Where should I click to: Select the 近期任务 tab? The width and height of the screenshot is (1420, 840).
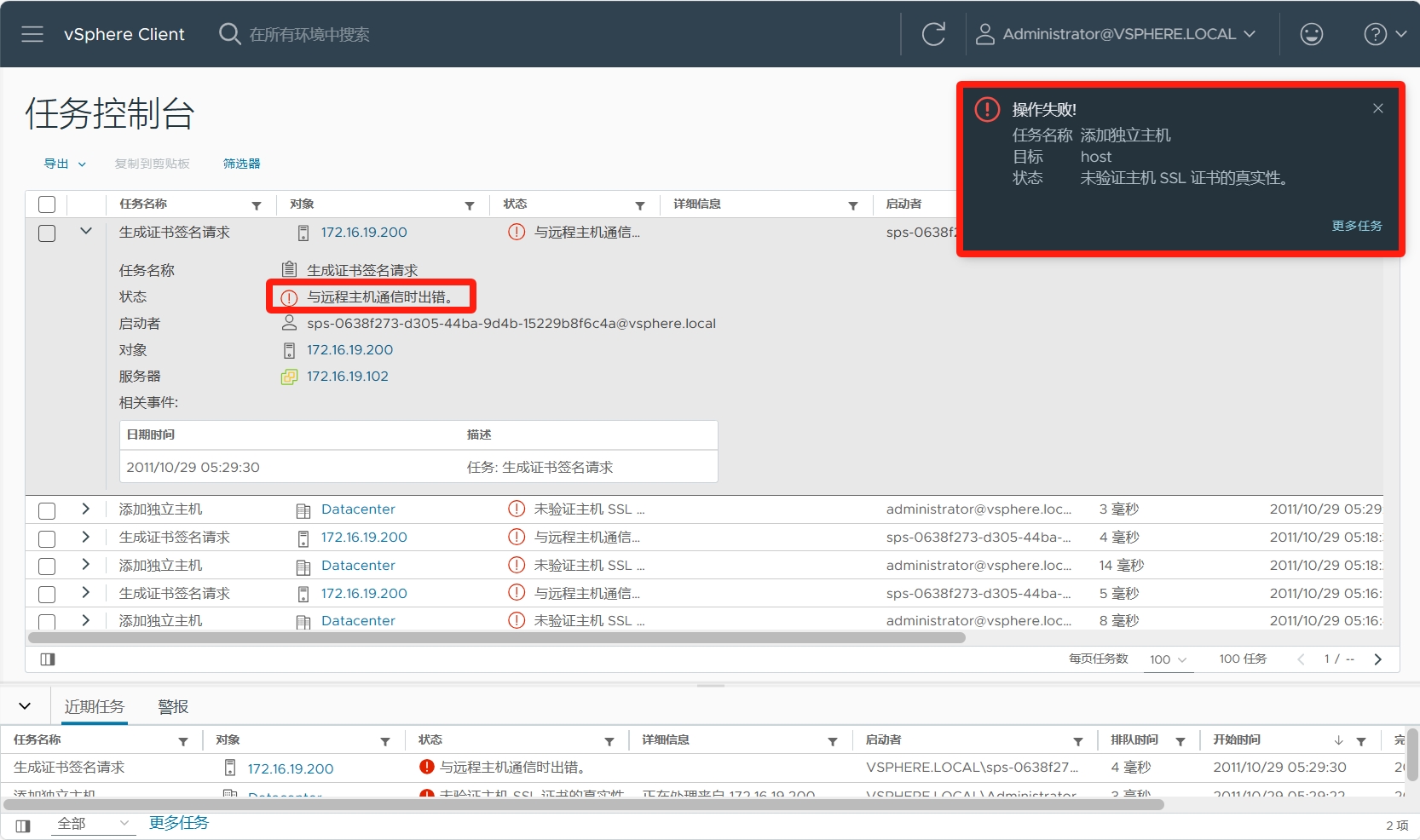95,706
